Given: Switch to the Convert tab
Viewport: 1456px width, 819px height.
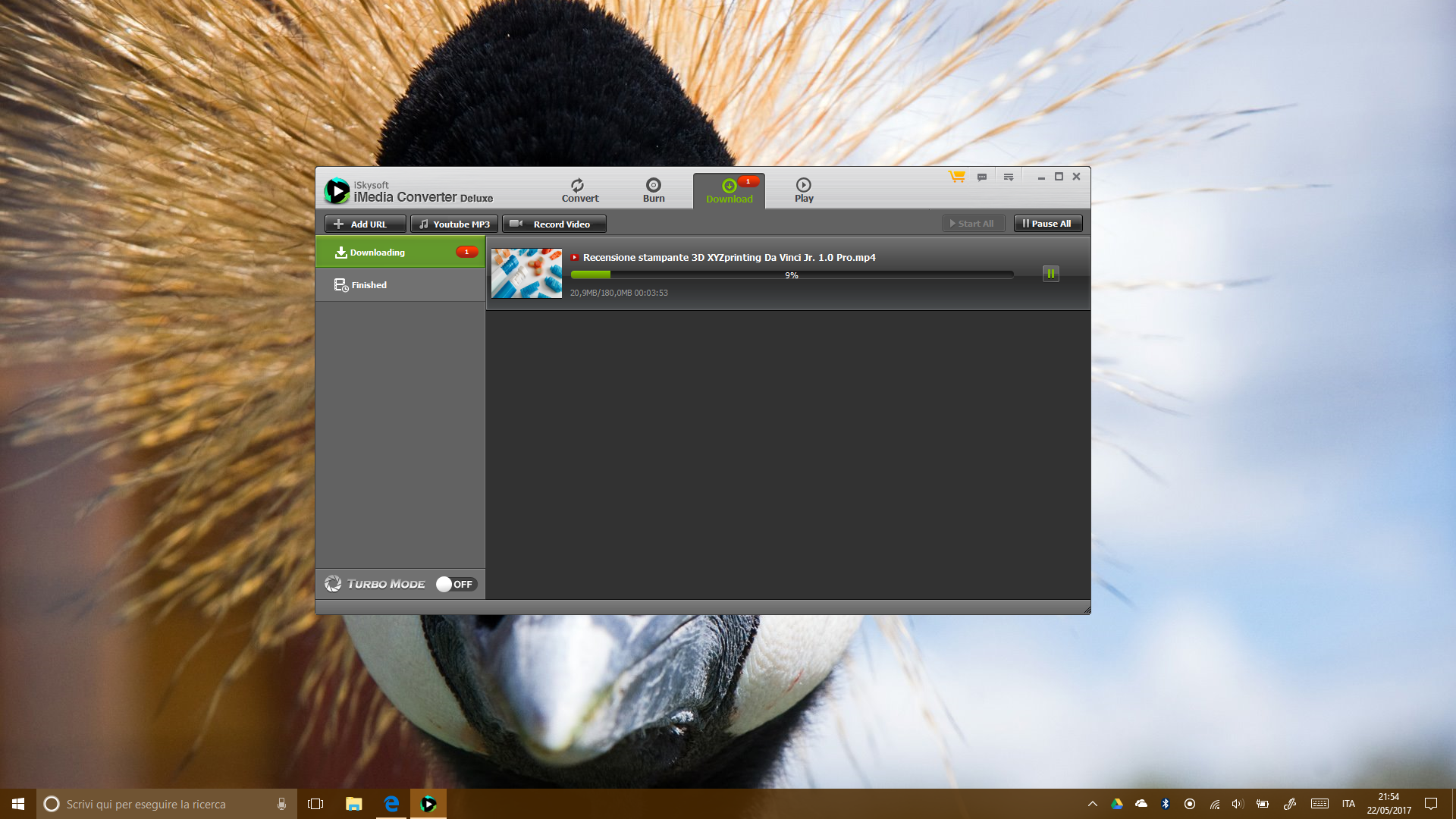Looking at the screenshot, I should point(580,190).
